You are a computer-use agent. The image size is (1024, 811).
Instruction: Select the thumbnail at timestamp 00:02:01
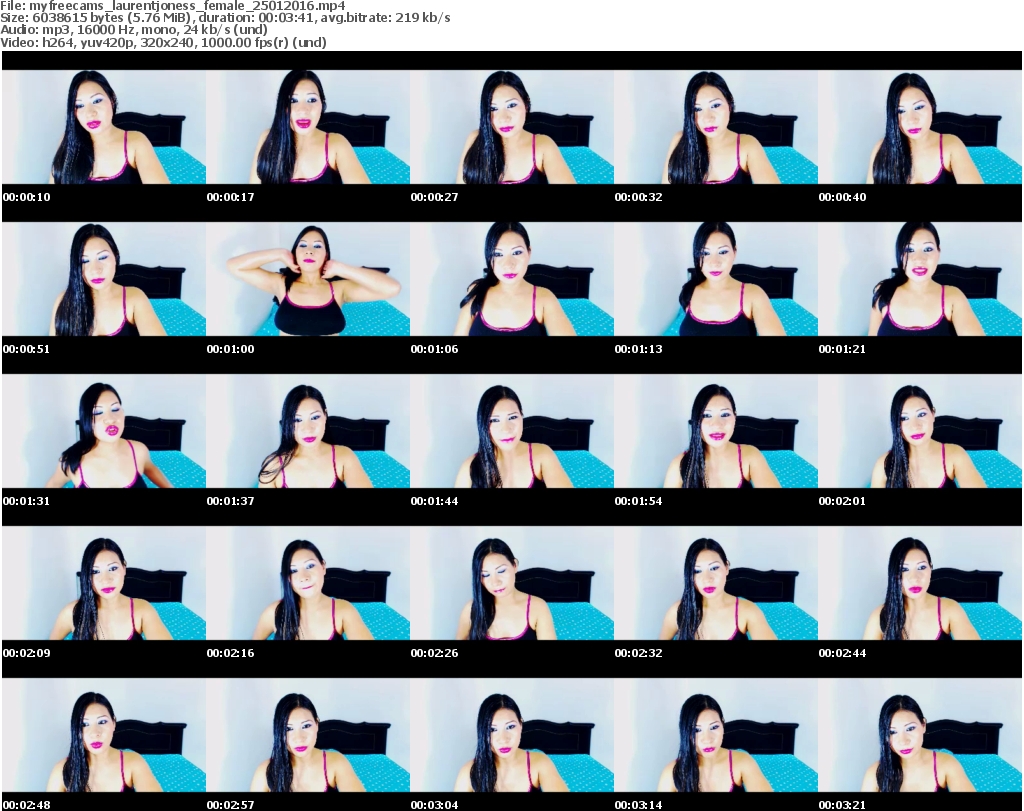coord(920,431)
